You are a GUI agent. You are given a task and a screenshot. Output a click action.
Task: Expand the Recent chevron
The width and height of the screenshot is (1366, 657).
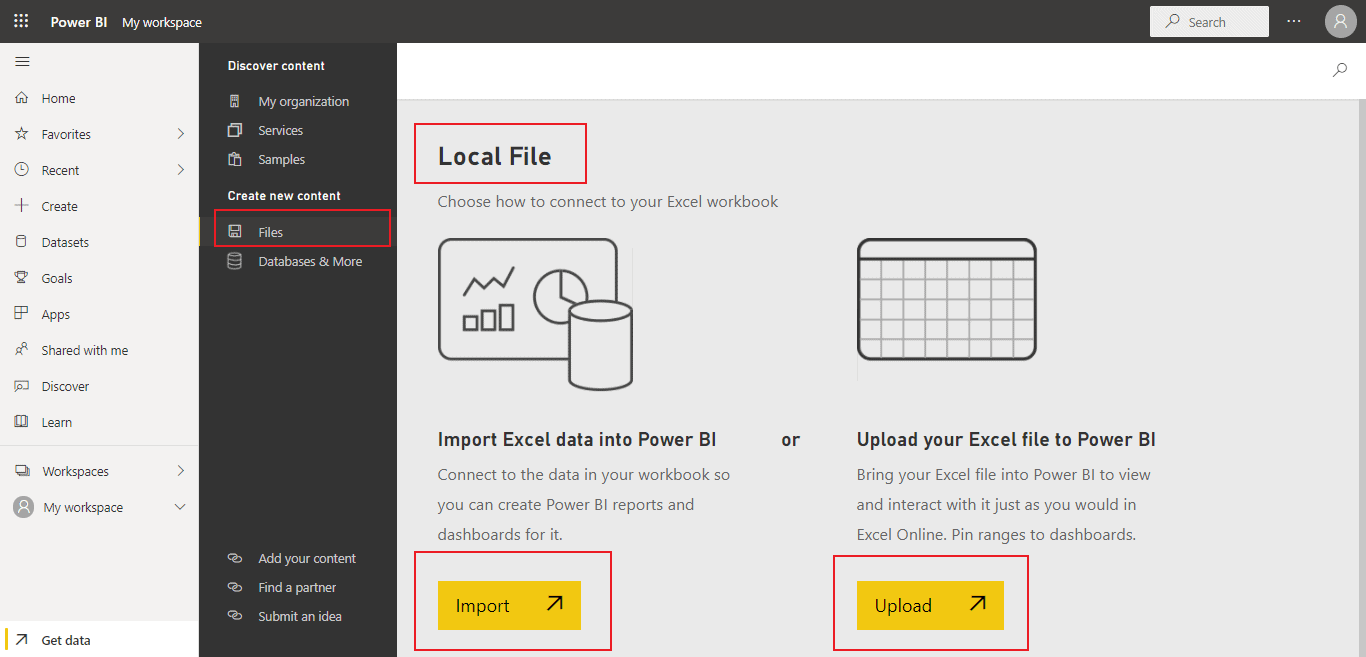181,170
